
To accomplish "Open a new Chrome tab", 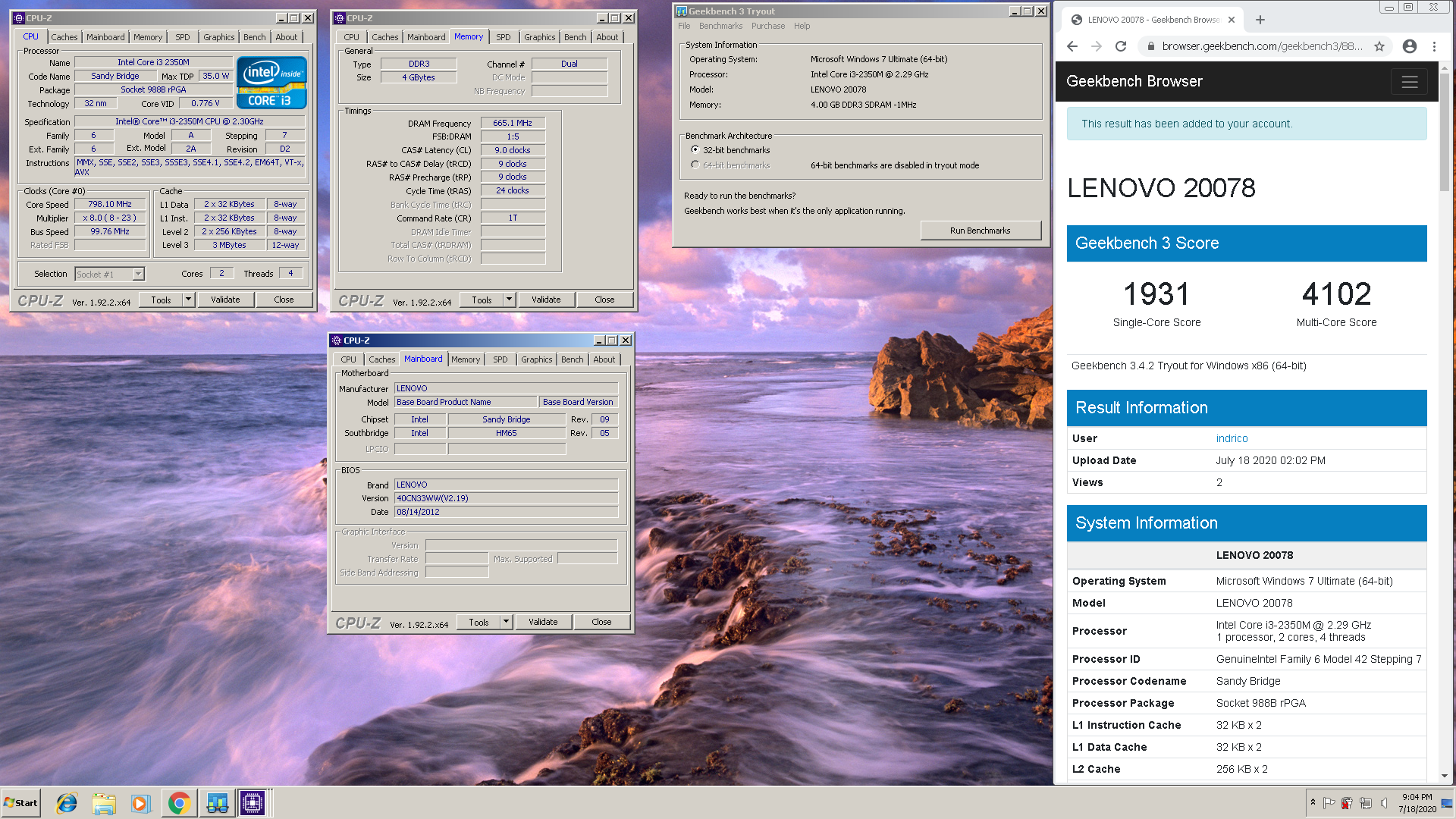I will [1260, 20].
